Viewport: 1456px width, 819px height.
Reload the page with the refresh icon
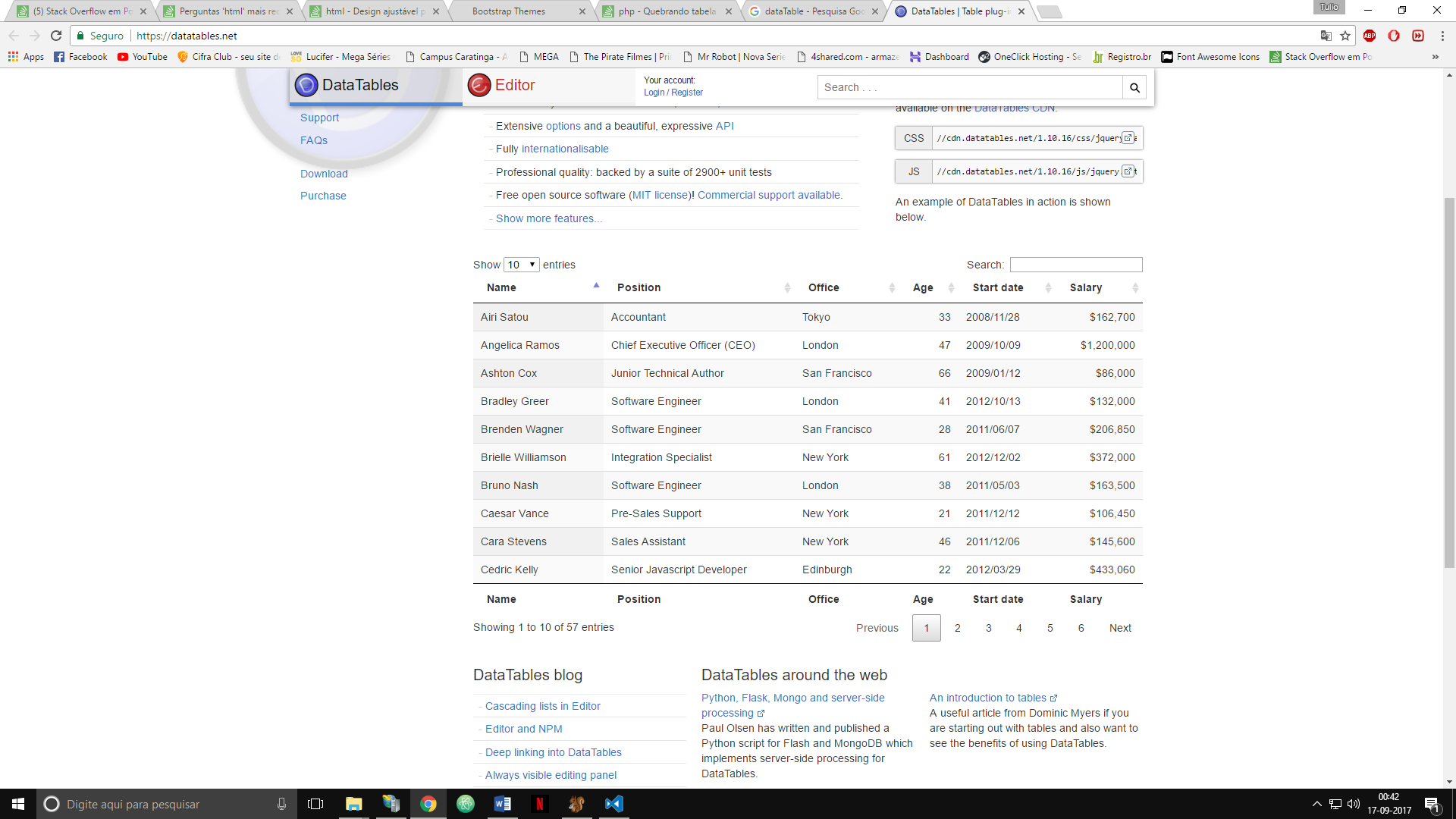[x=56, y=36]
